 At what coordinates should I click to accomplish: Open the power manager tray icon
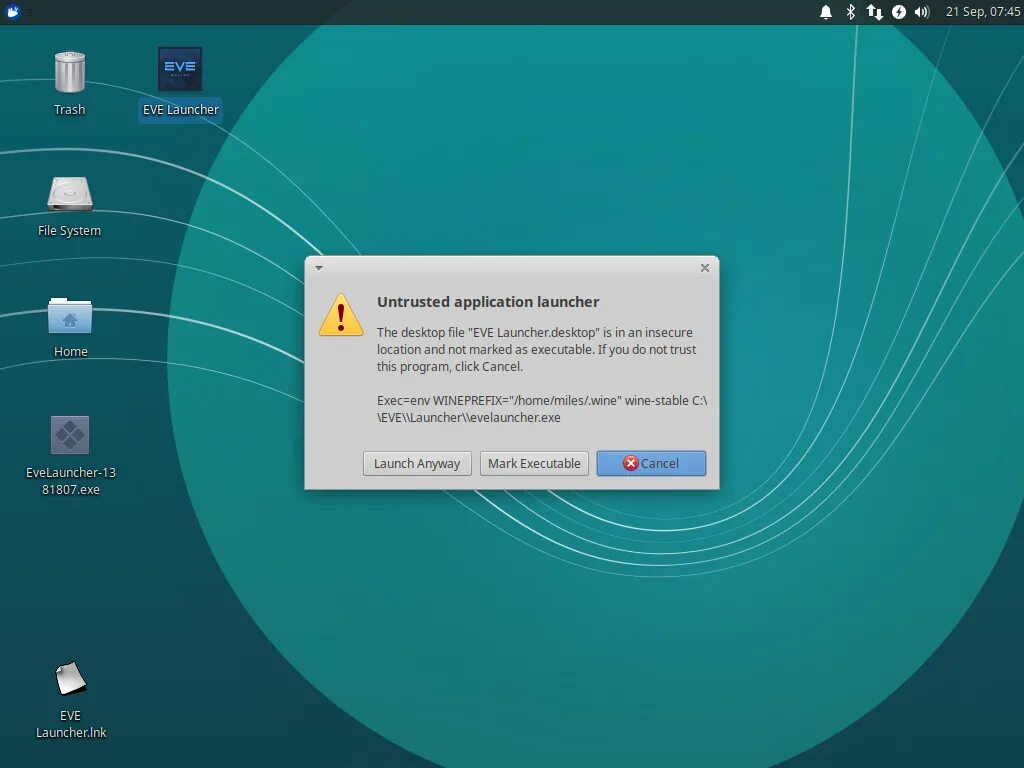(x=899, y=12)
